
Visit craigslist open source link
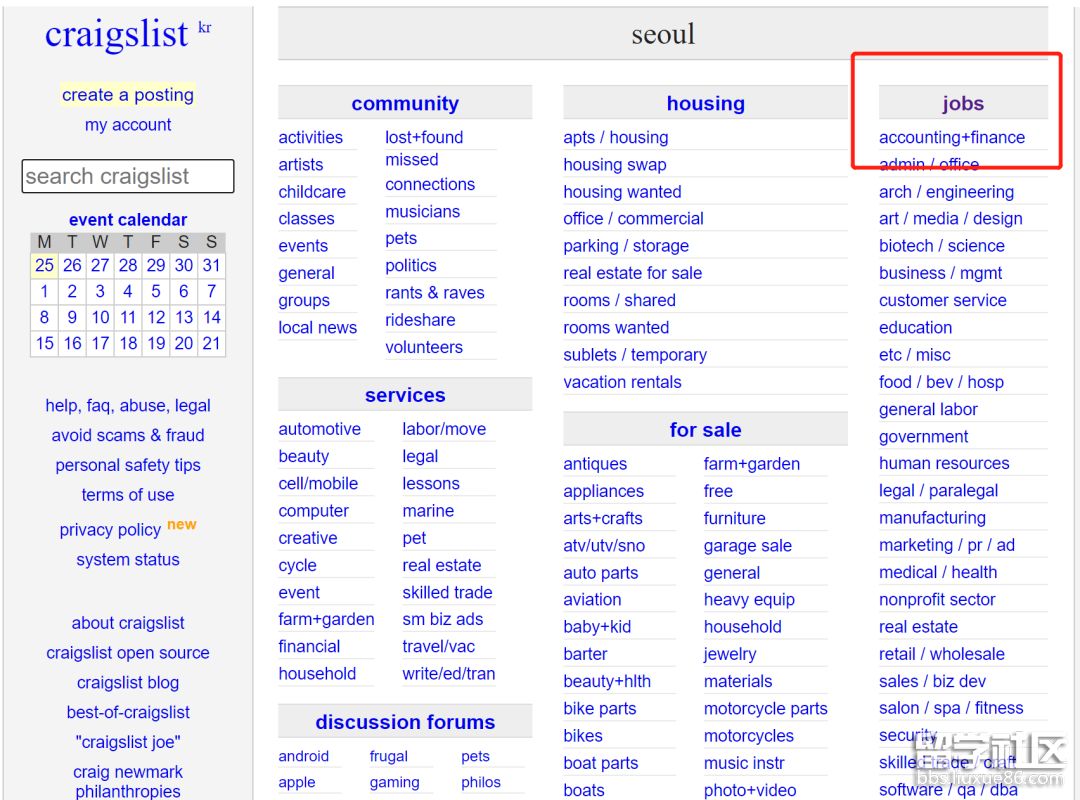click(128, 653)
